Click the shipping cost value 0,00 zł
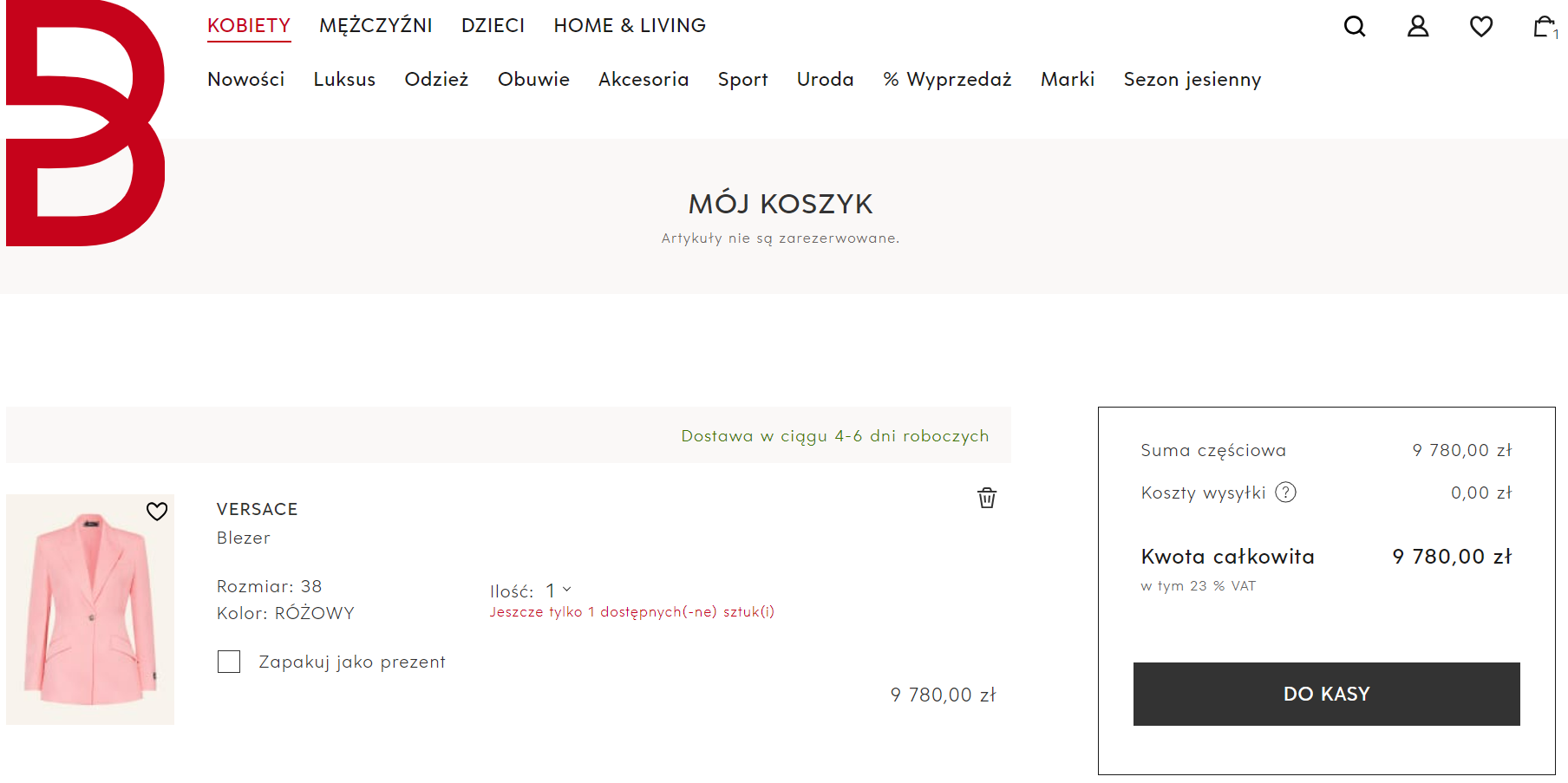This screenshot has height=783, width=1568. tap(1481, 493)
